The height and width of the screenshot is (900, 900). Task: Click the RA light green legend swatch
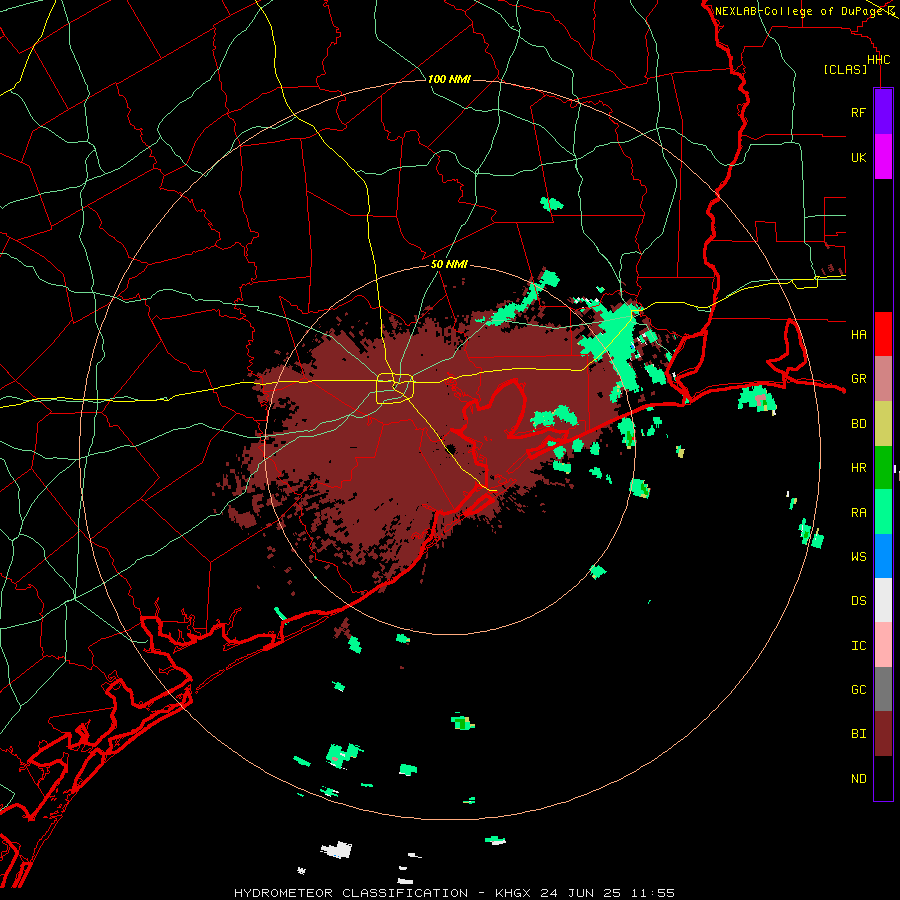click(x=883, y=512)
